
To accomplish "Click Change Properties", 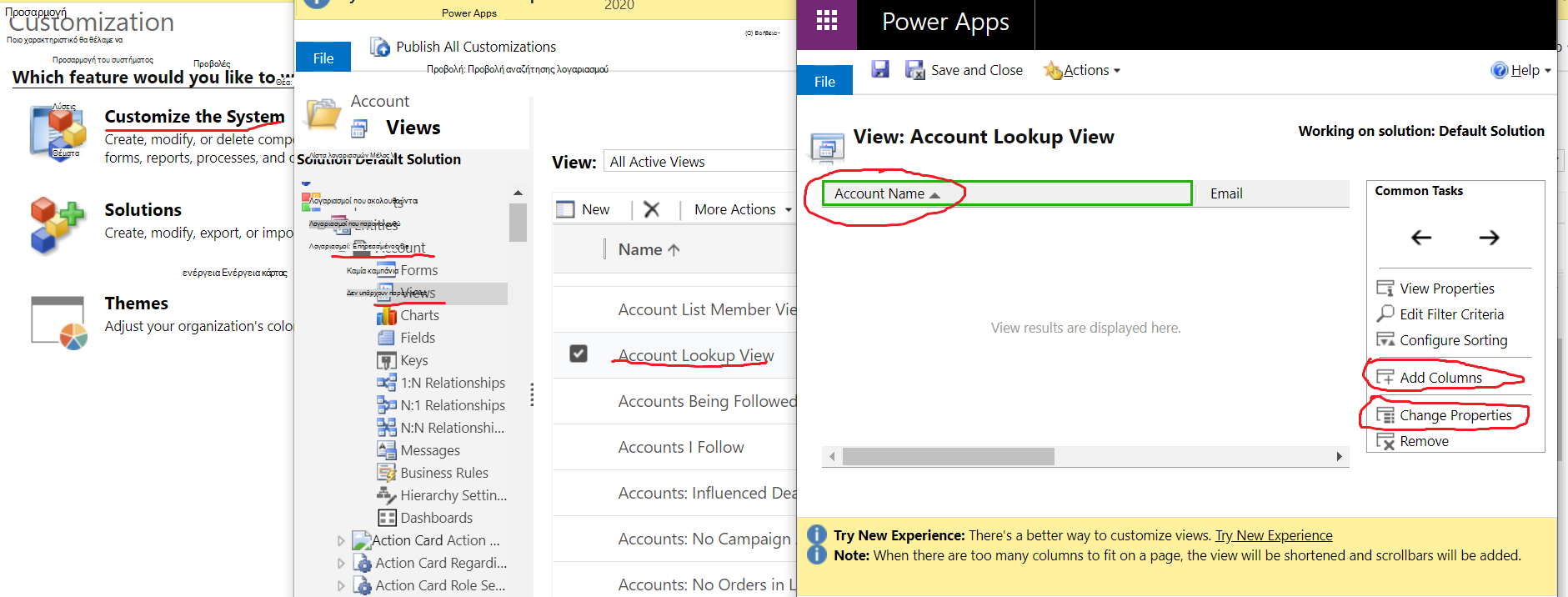I will coord(1444,415).
